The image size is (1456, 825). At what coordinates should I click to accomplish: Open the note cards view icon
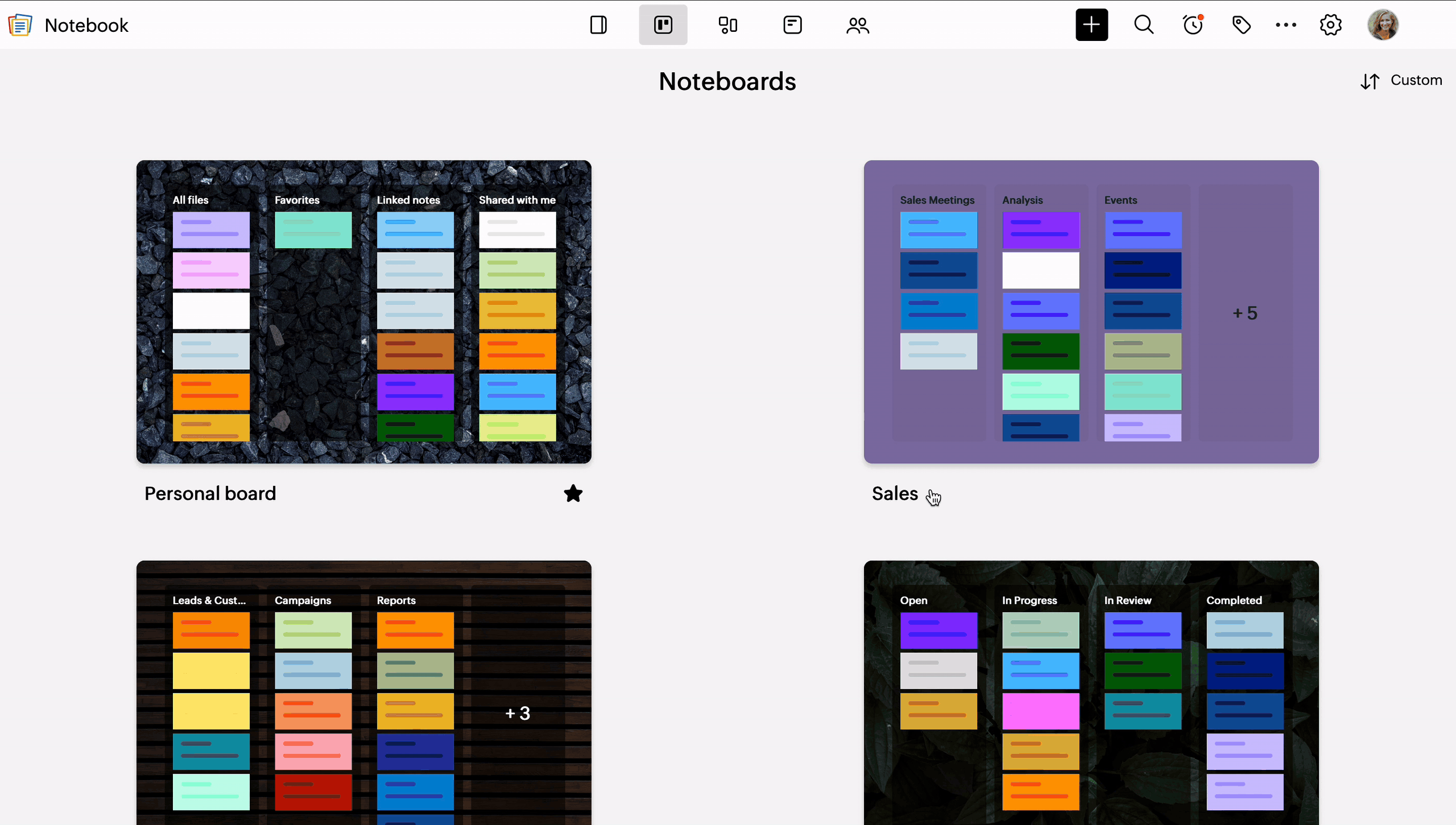[792, 25]
